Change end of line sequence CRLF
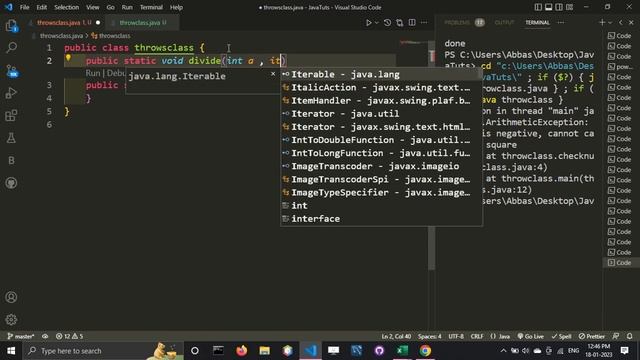The image size is (640, 360). [477, 336]
